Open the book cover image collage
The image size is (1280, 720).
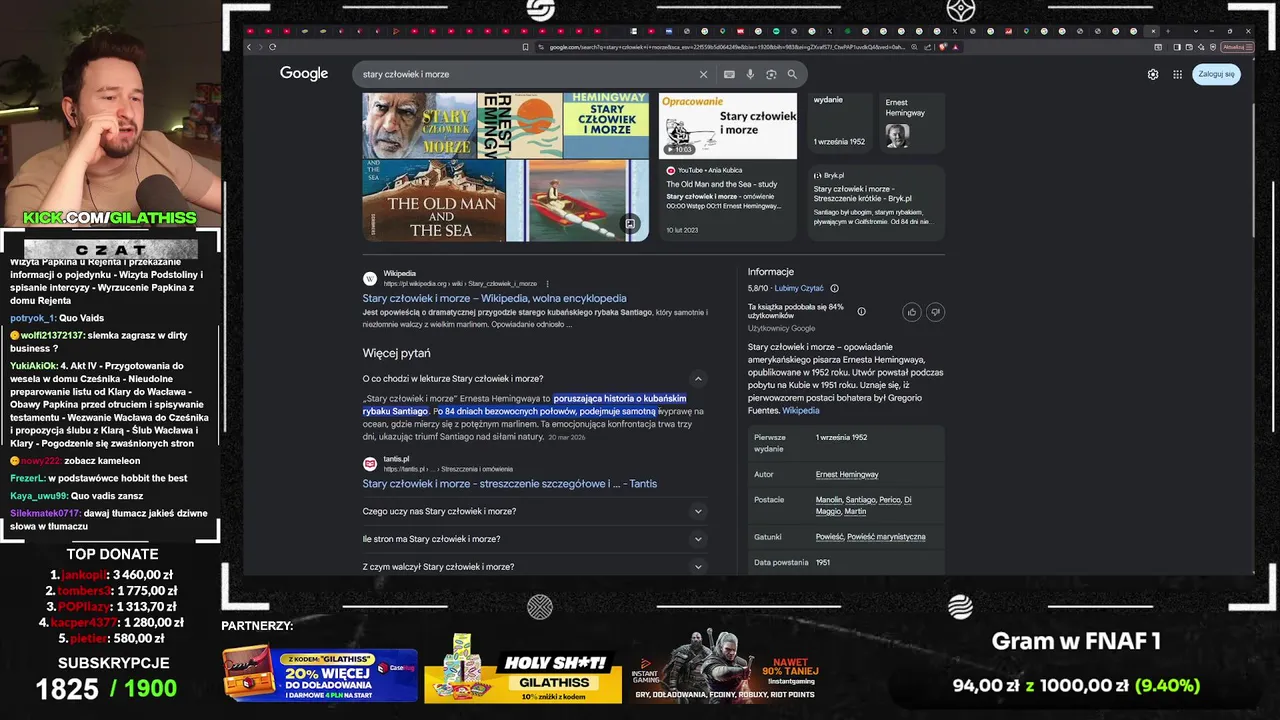click(x=505, y=167)
